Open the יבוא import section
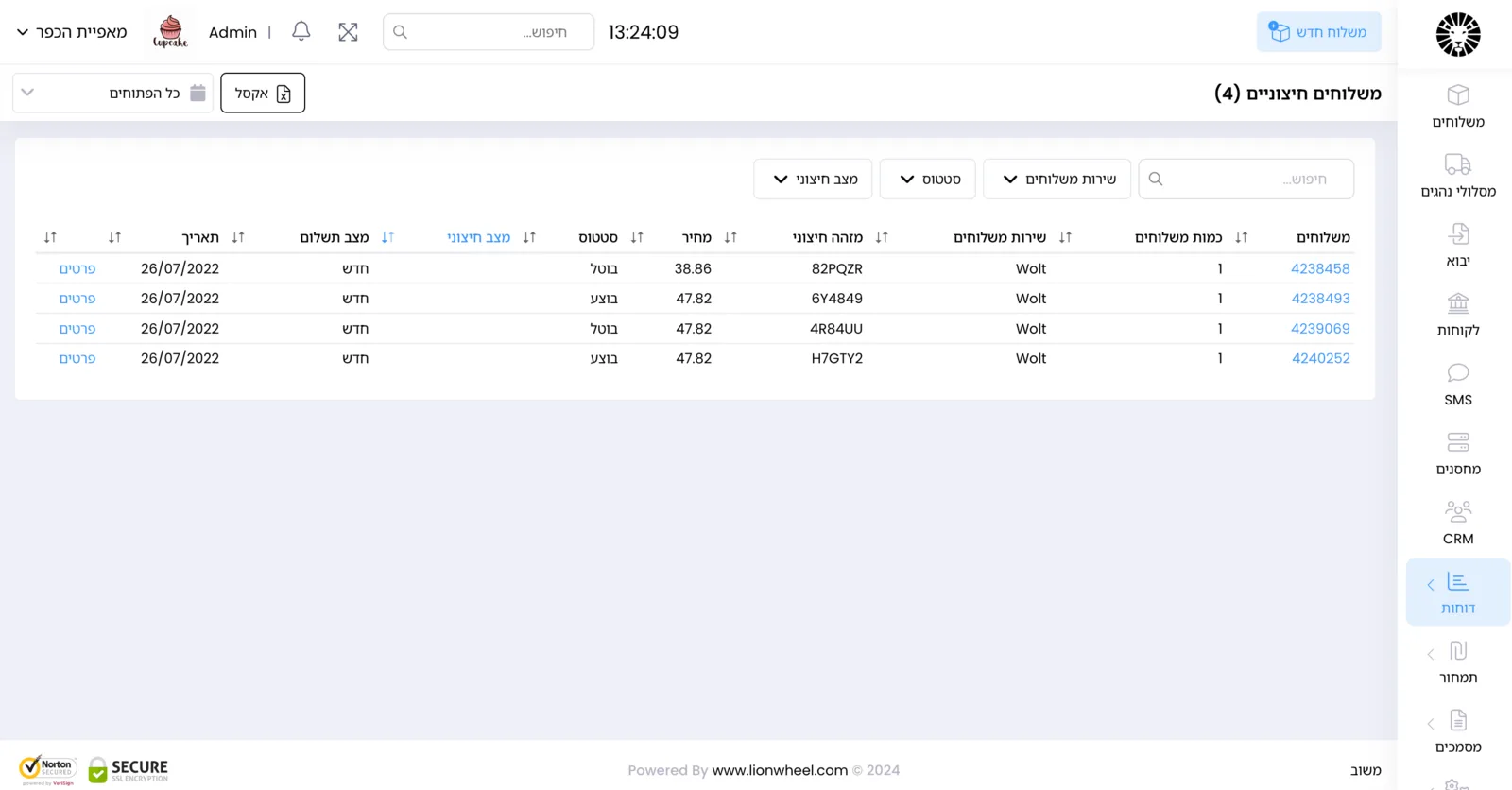The height and width of the screenshot is (790, 1512). click(x=1457, y=246)
